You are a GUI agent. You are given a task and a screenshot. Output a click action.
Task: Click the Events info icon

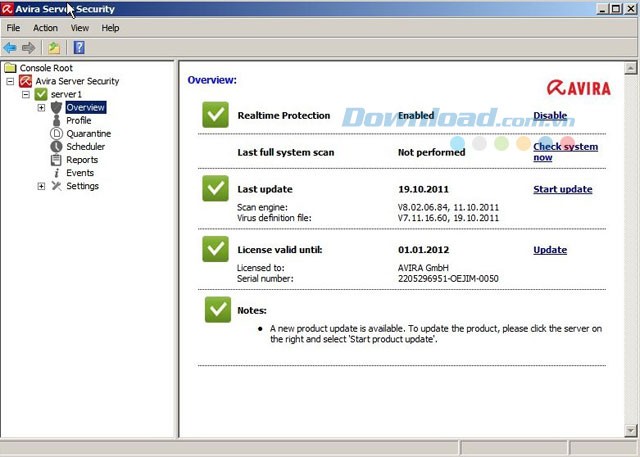tap(57, 173)
